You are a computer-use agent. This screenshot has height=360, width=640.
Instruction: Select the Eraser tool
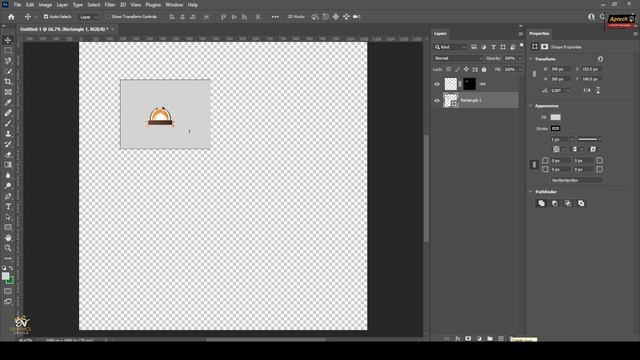click(x=8, y=155)
